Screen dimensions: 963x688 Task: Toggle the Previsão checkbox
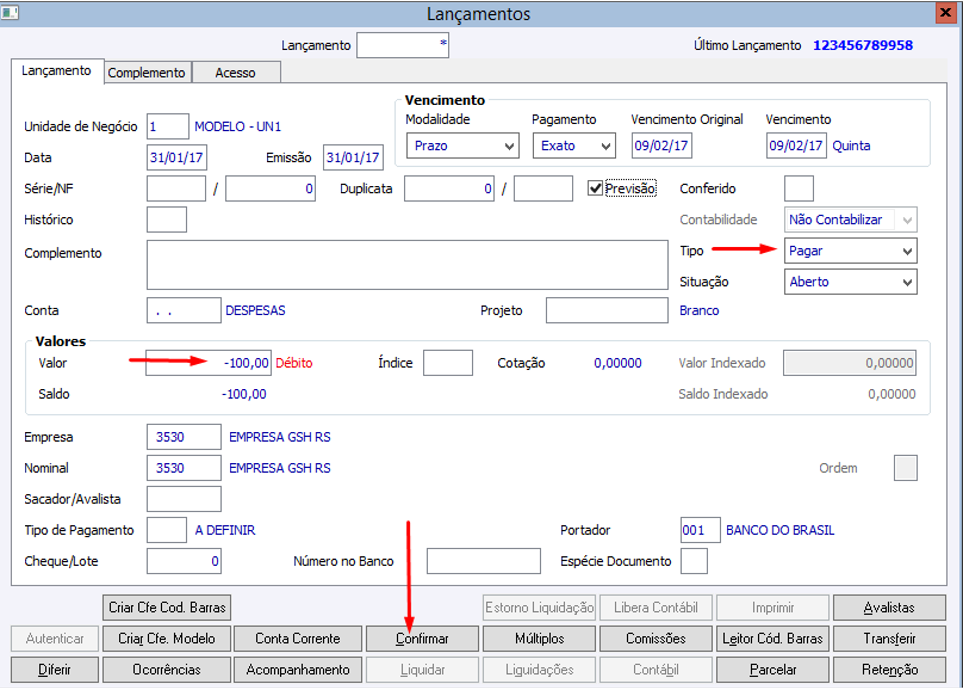tap(595, 189)
